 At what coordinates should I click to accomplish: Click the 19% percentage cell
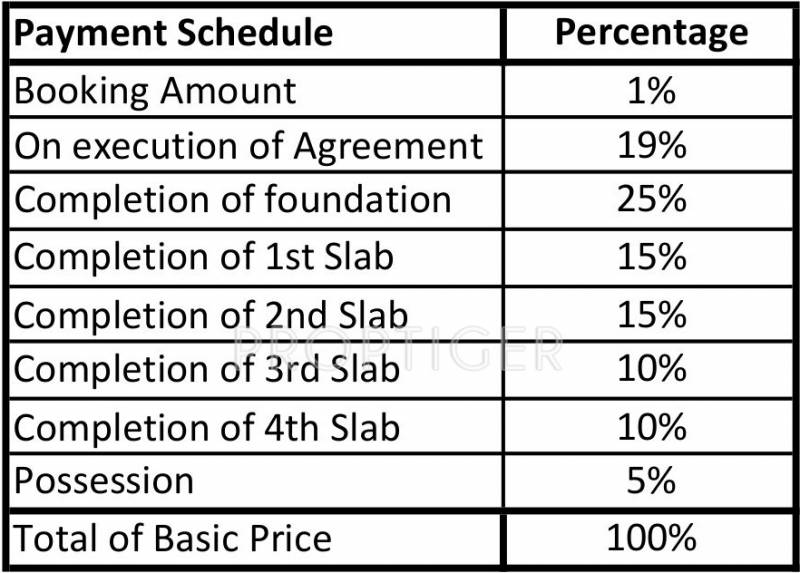651,146
